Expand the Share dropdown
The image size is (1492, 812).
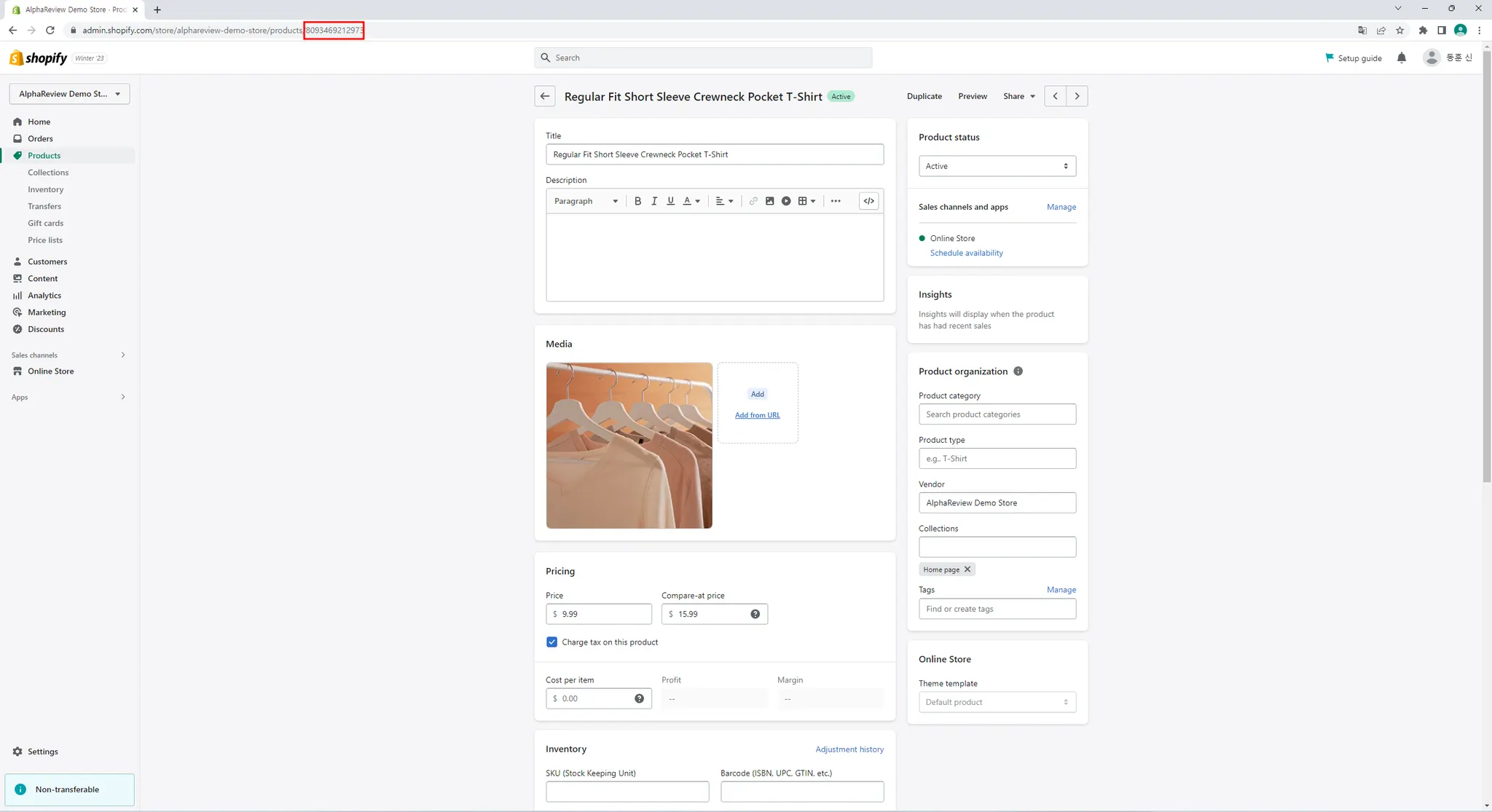(1018, 96)
